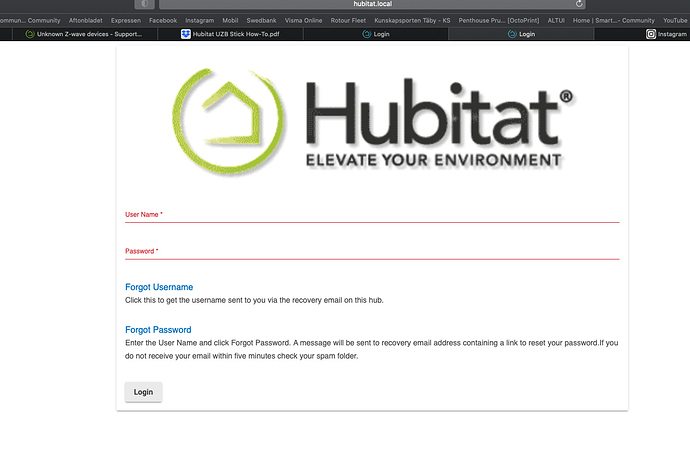Open the Instagram bookmark in favorites bar
The width and height of the screenshot is (690, 451).
click(x=199, y=20)
